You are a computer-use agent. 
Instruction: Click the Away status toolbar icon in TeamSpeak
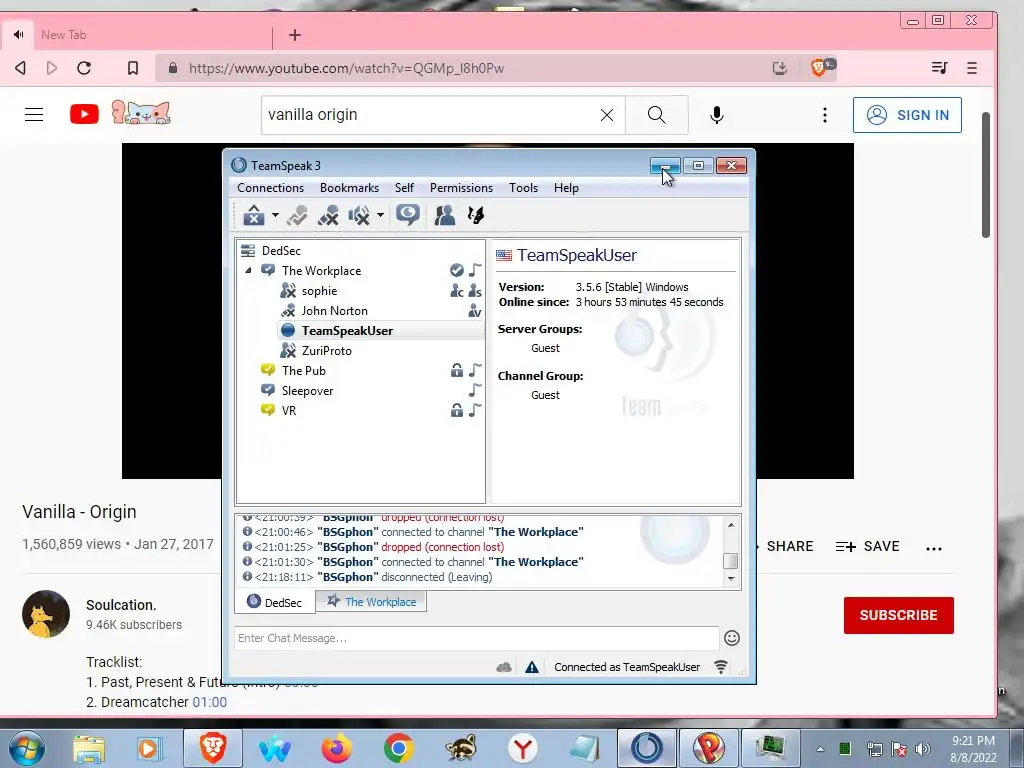[254, 215]
